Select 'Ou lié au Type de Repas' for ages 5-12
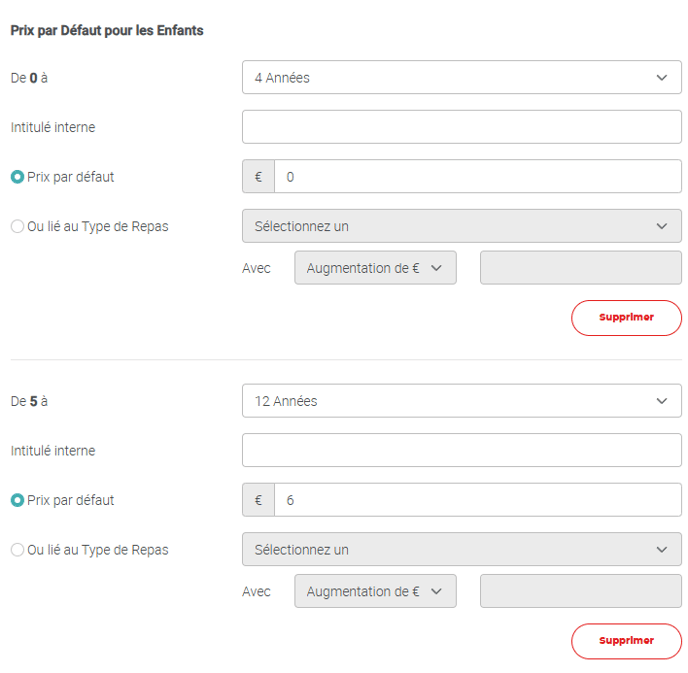Image resolution: width=688 pixels, height=673 pixels. coord(17,550)
